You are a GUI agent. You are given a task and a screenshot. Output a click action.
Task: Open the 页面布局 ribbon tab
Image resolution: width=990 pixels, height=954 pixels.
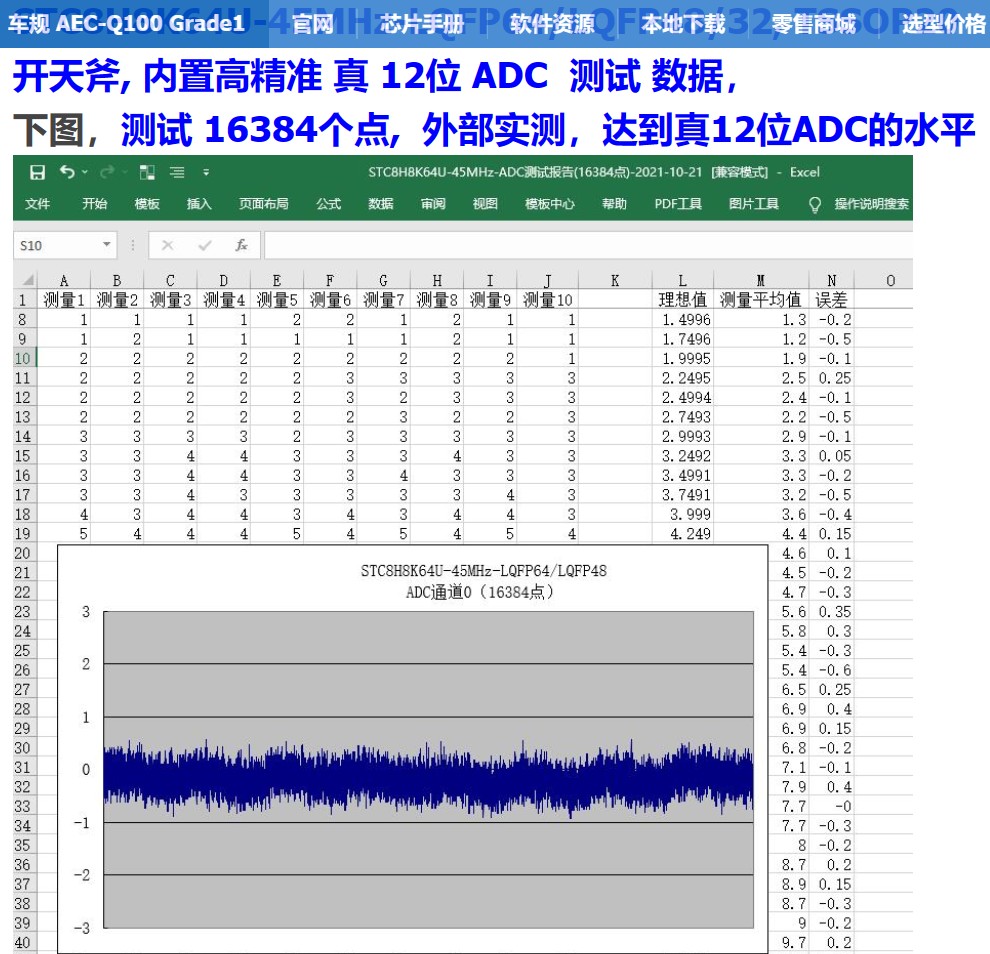click(x=263, y=204)
